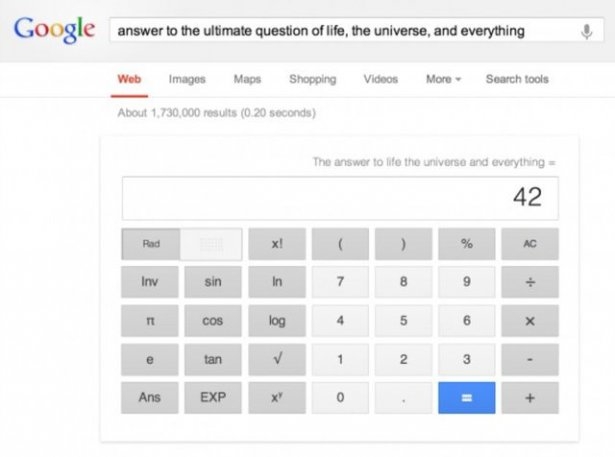The image size is (615, 457).
Task: Select Rad angle mode
Action: pyautogui.click(x=151, y=244)
